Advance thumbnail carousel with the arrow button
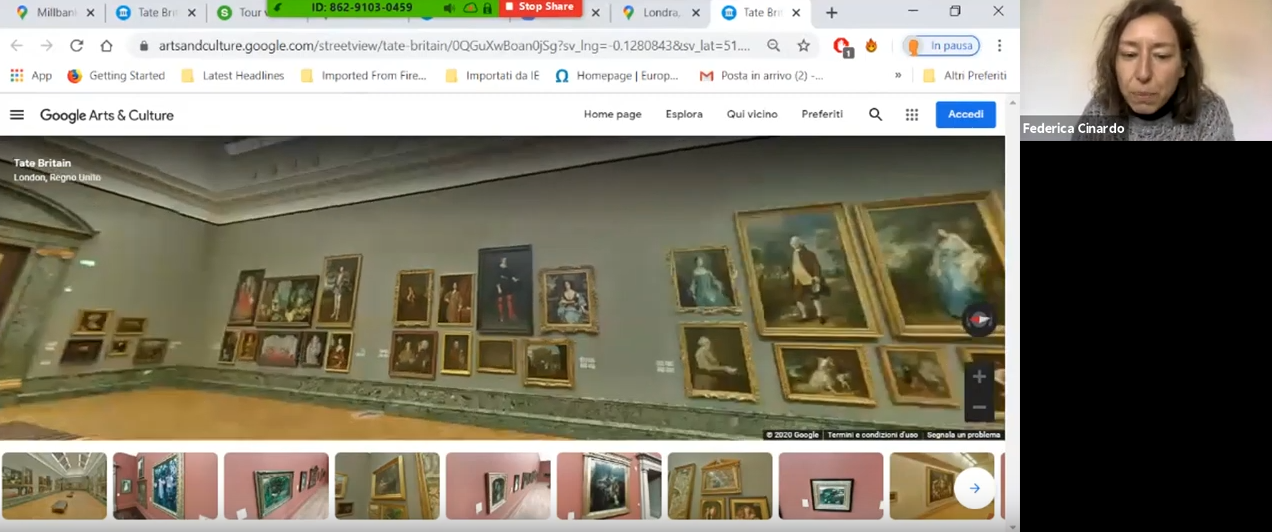This screenshot has height=532, width=1272. (974, 488)
